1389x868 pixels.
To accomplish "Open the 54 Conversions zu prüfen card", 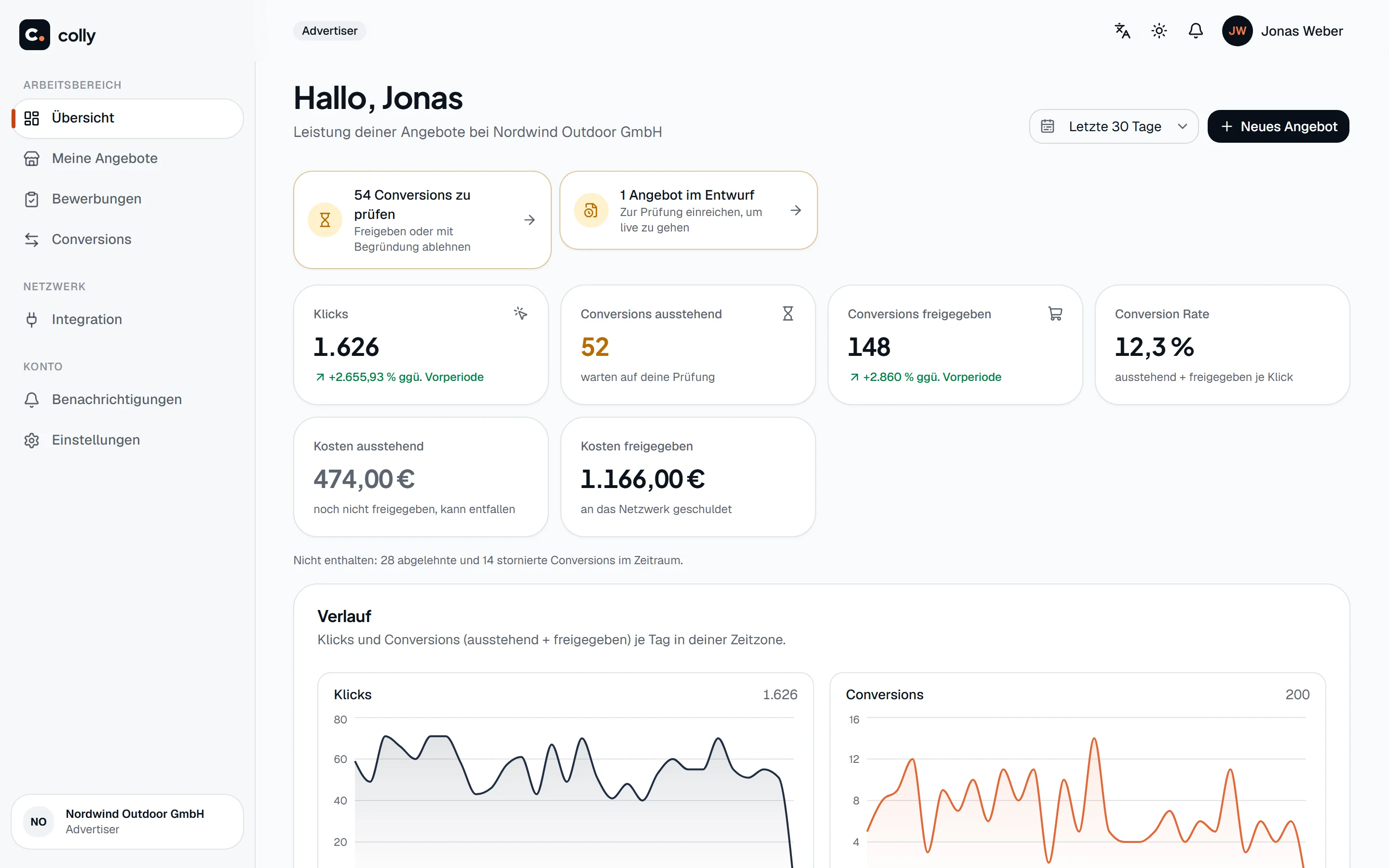I will click(422, 220).
